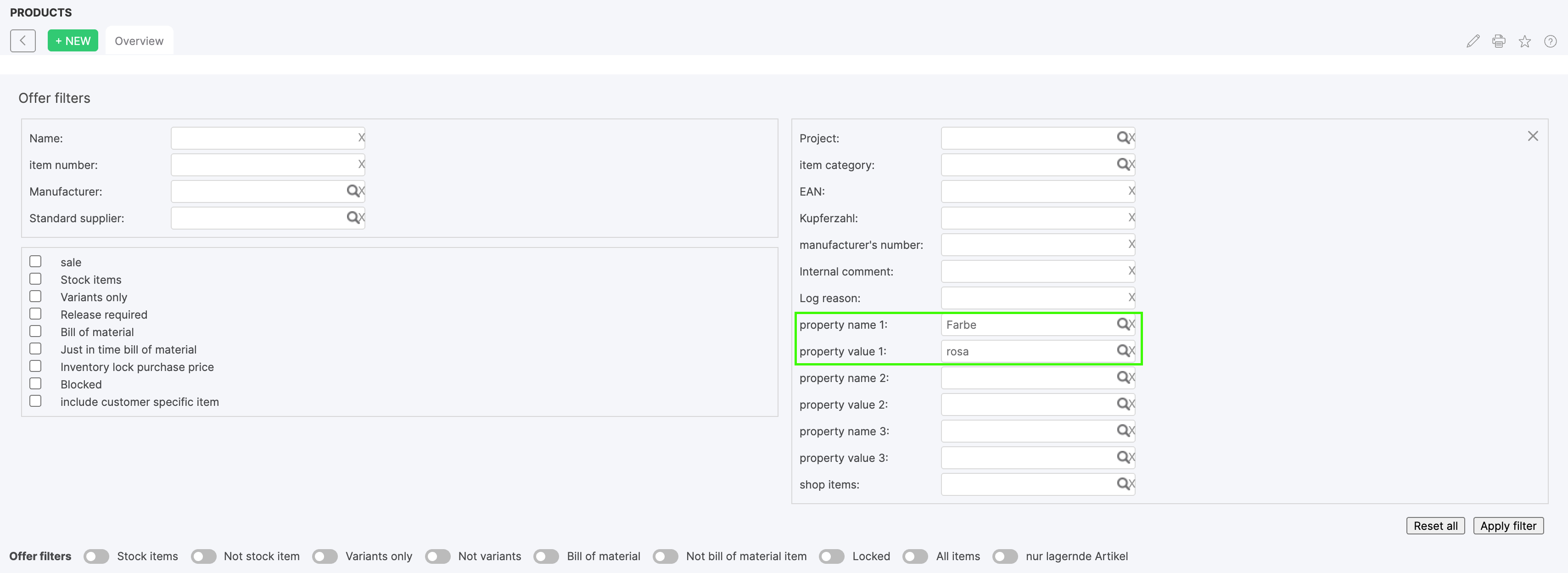Click the Apply filter button
This screenshot has width=1568, height=573.
[1508, 526]
